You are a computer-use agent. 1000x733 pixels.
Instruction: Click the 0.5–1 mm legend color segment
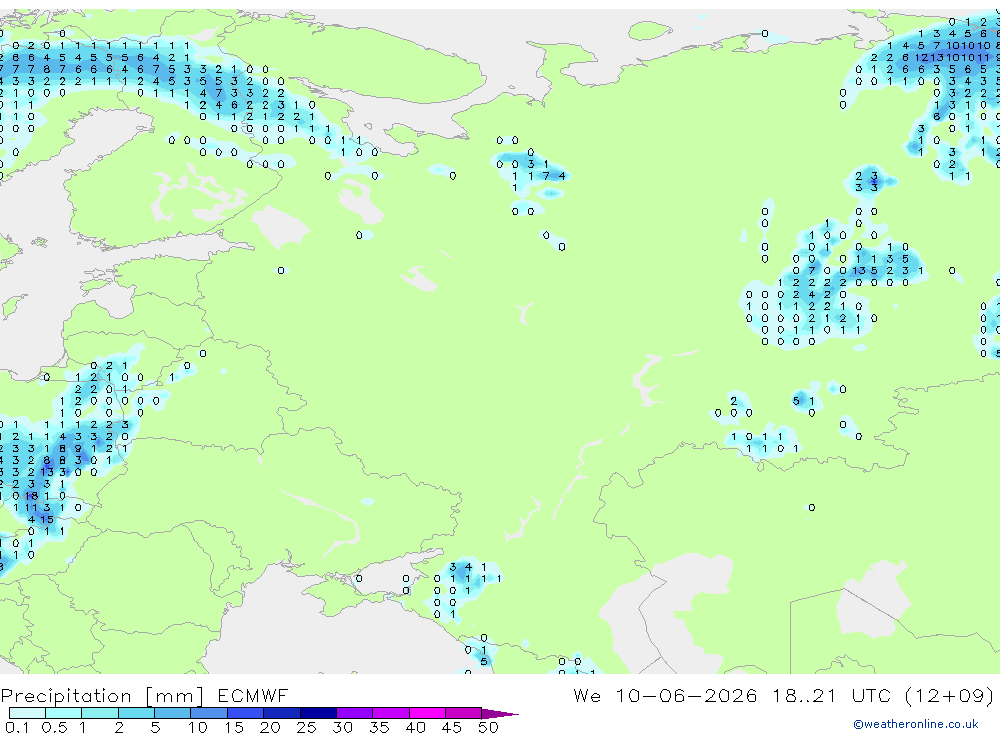(64, 713)
